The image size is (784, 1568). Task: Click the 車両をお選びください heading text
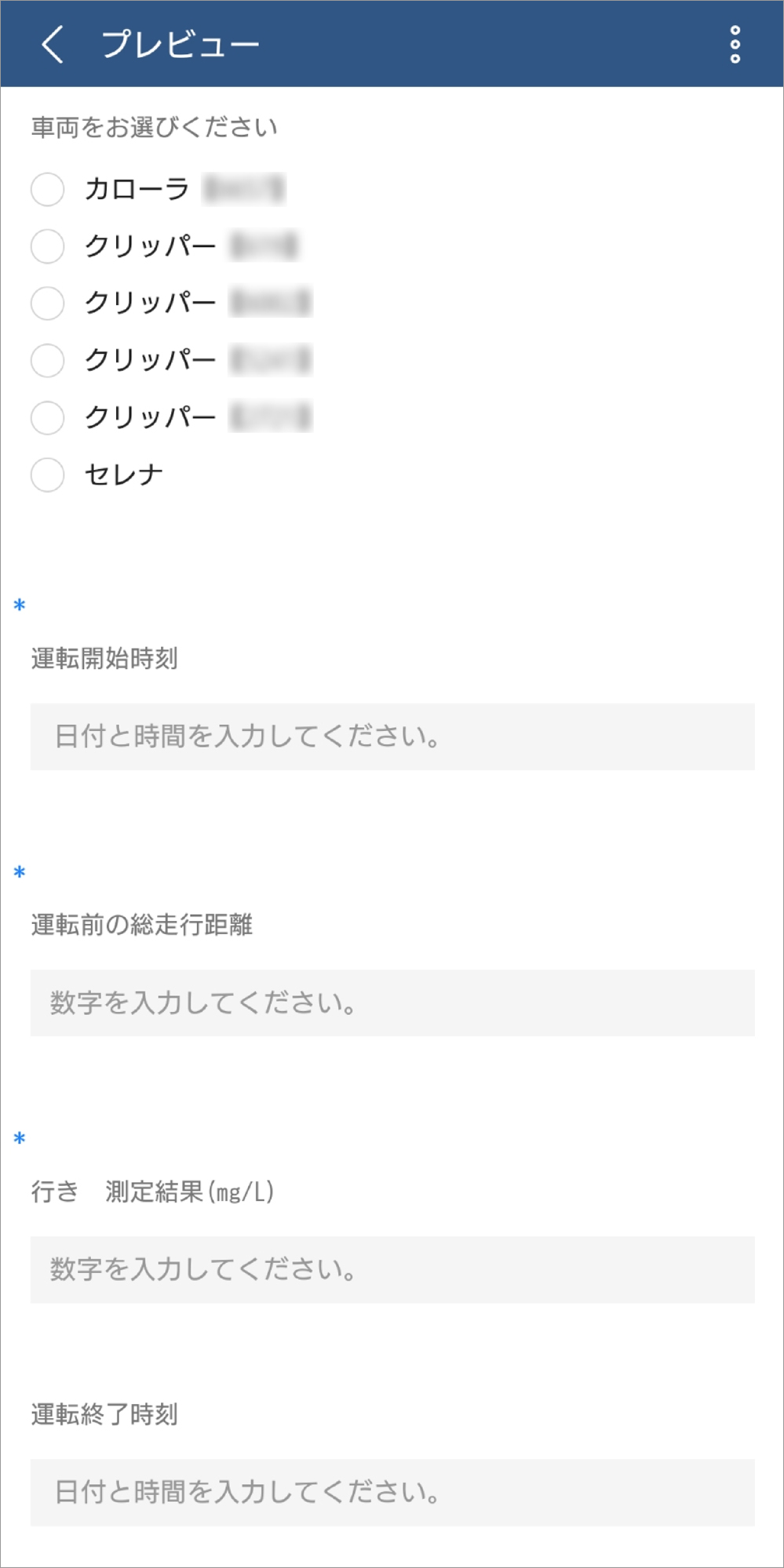click(x=155, y=127)
